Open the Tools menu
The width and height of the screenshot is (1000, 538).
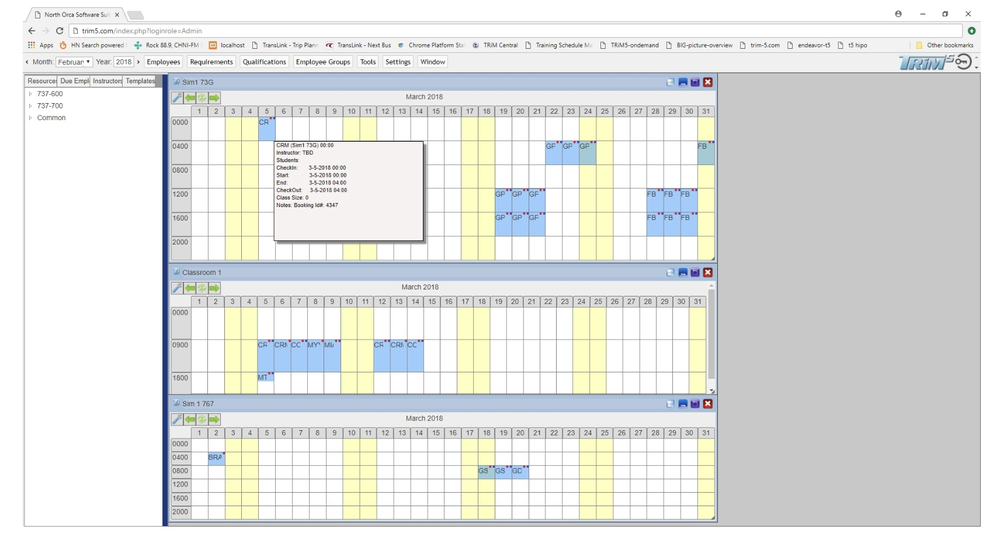[x=368, y=62]
